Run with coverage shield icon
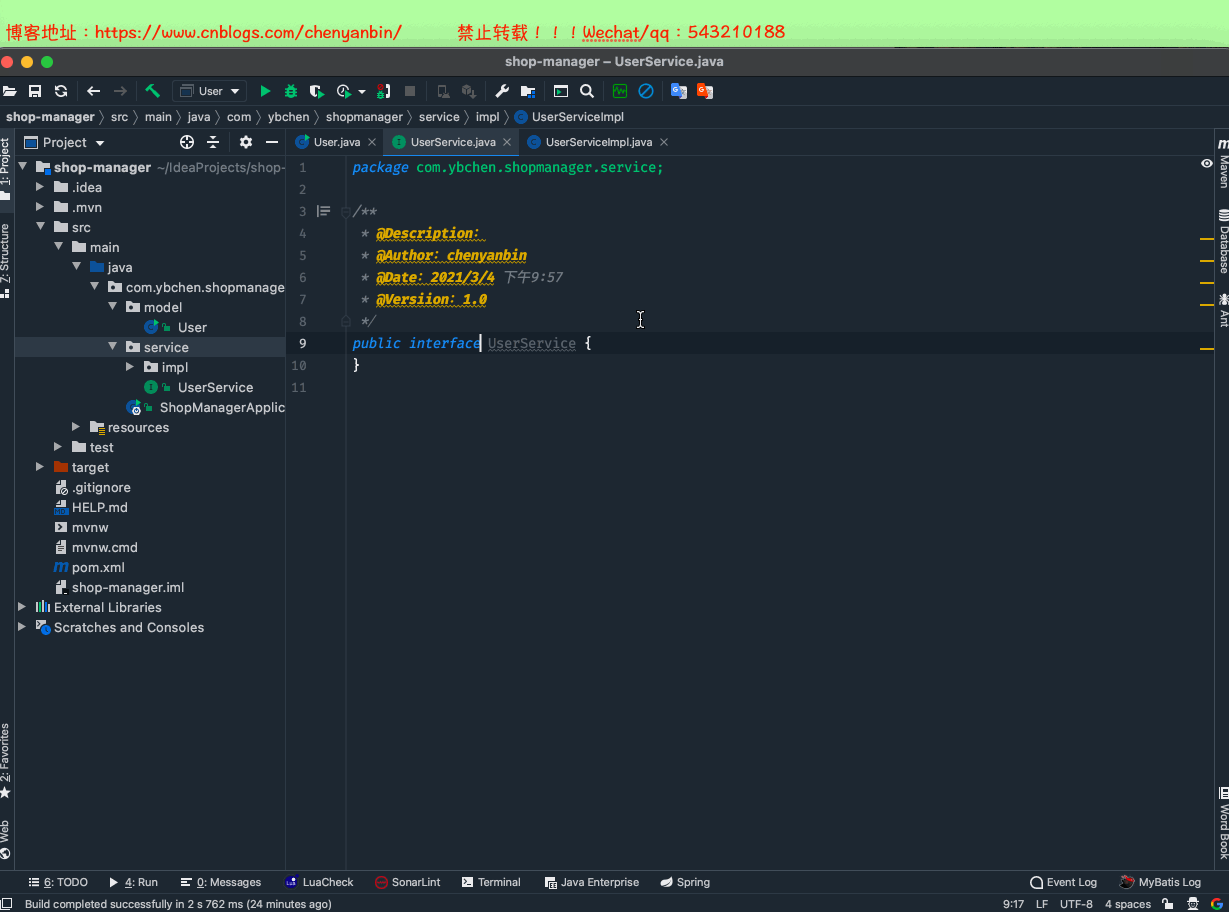The image size is (1229, 912). pos(317,91)
